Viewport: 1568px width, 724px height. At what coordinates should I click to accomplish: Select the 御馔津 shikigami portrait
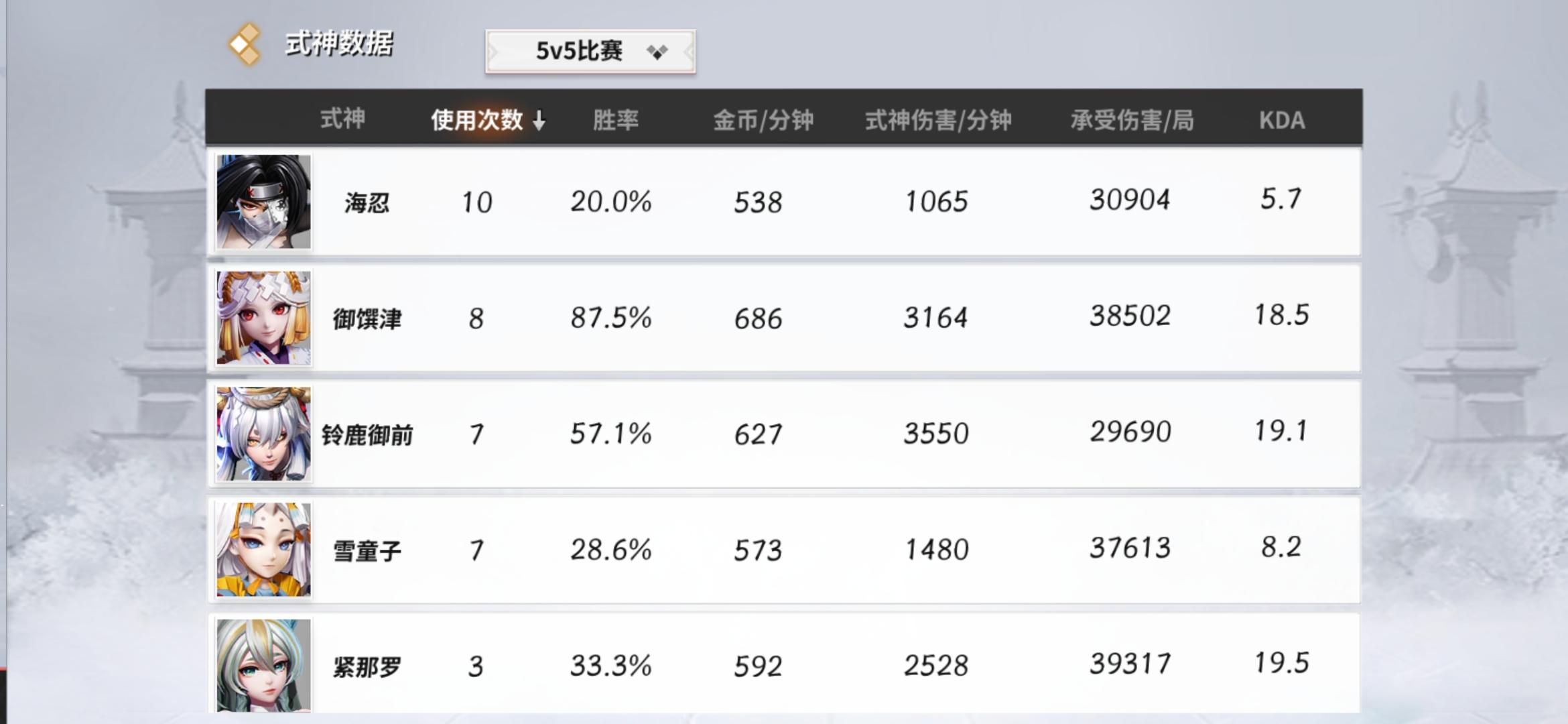[x=263, y=318]
